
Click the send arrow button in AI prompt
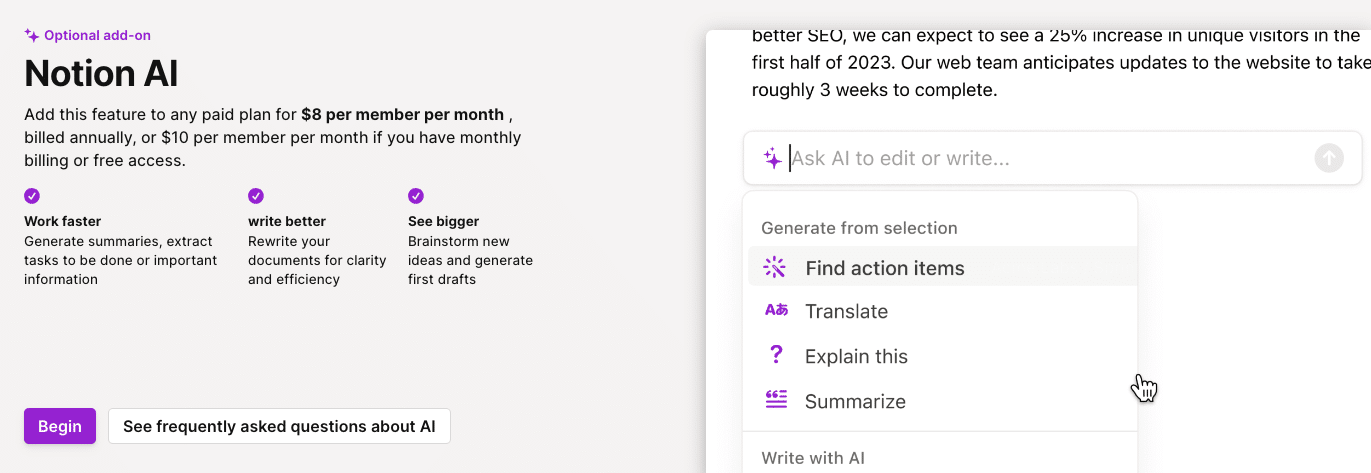point(1329,158)
